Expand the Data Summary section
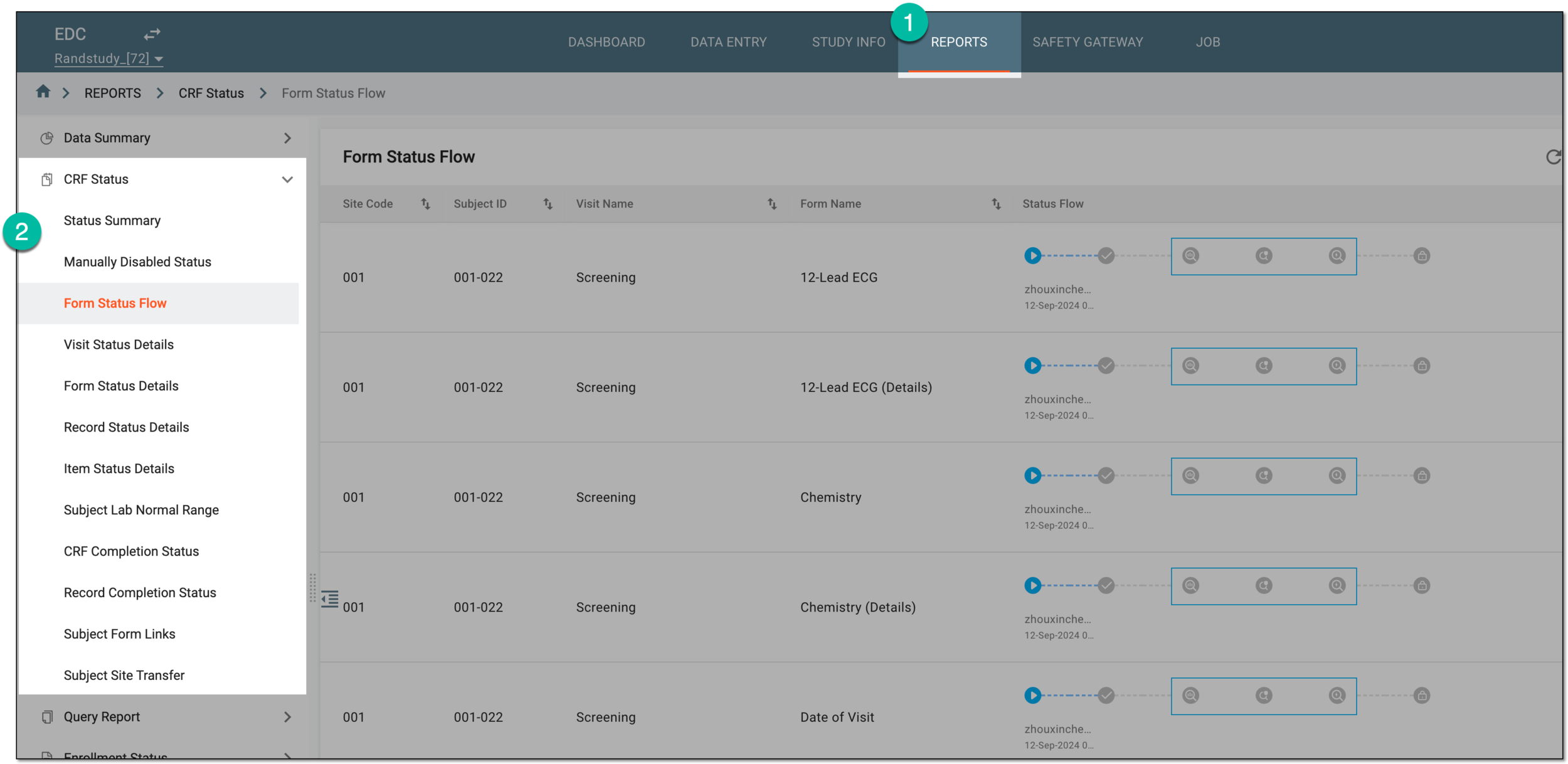 [287, 138]
